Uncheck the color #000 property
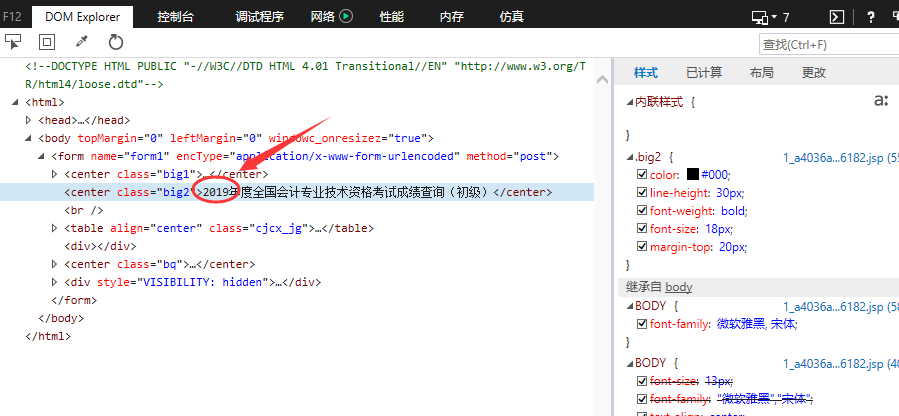The height and width of the screenshot is (416, 899). pyautogui.click(x=642, y=174)
